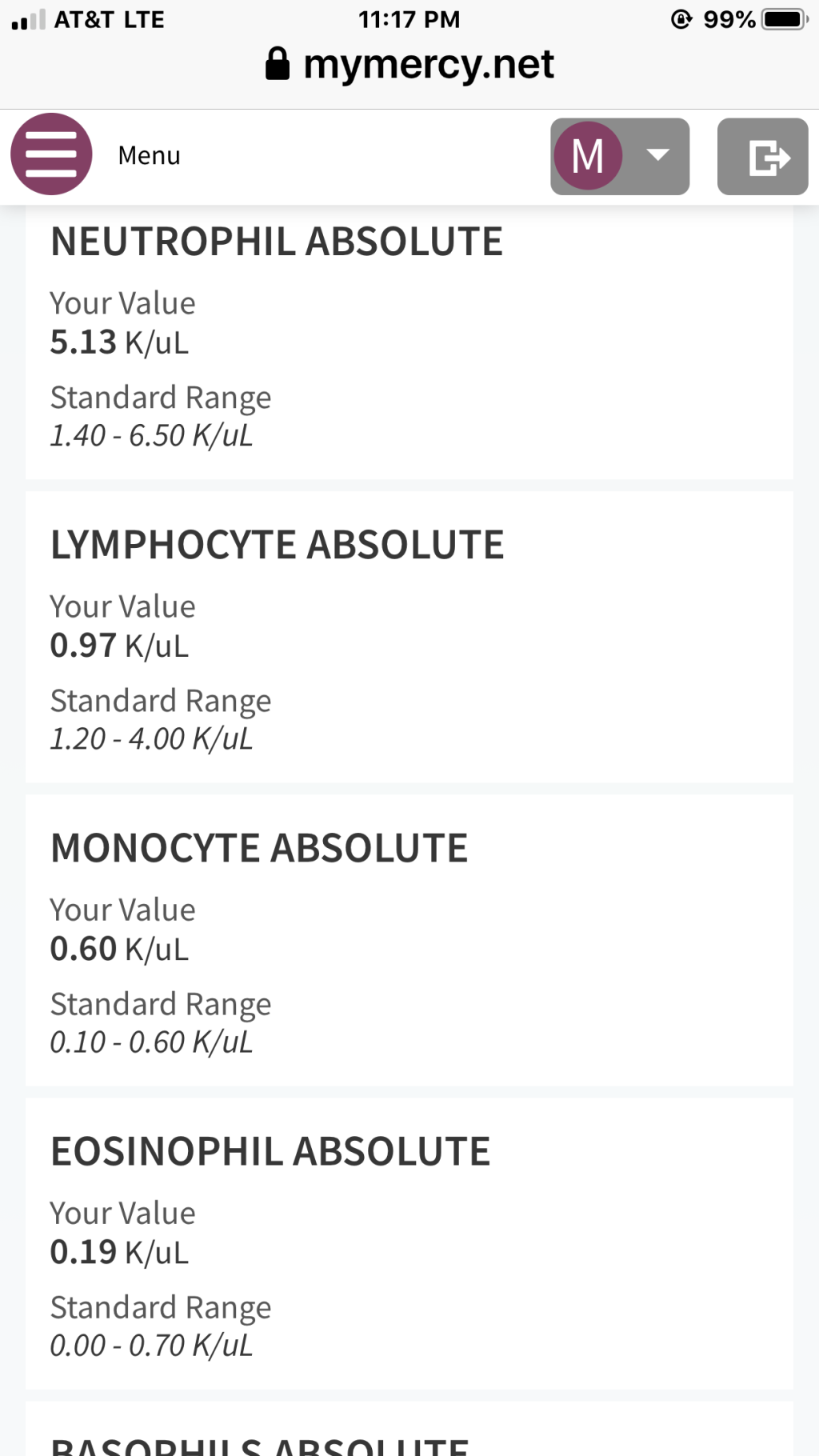Screen dimensions: 819x1456
Task: Select the Lymphocyte Absolute heading
Action: coord(278,545)
